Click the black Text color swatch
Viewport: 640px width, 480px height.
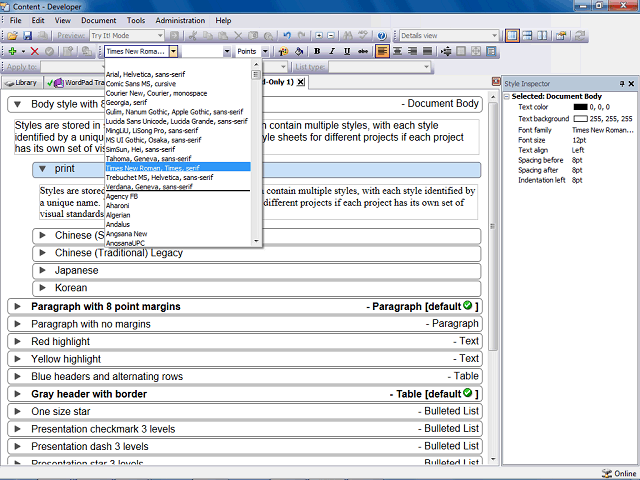tap(580, 107)
